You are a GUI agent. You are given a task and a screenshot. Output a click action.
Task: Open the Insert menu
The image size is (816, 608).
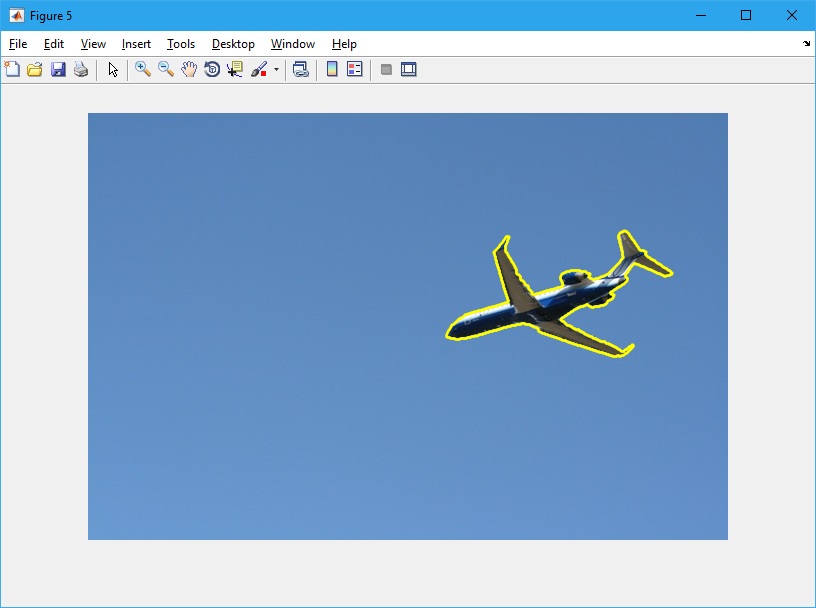tap(136, 44)
